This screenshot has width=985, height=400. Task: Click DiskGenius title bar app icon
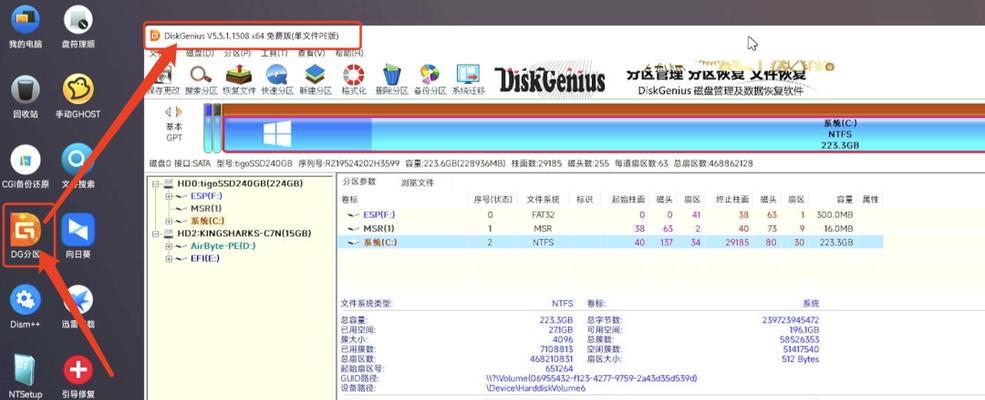click(155, 36)
